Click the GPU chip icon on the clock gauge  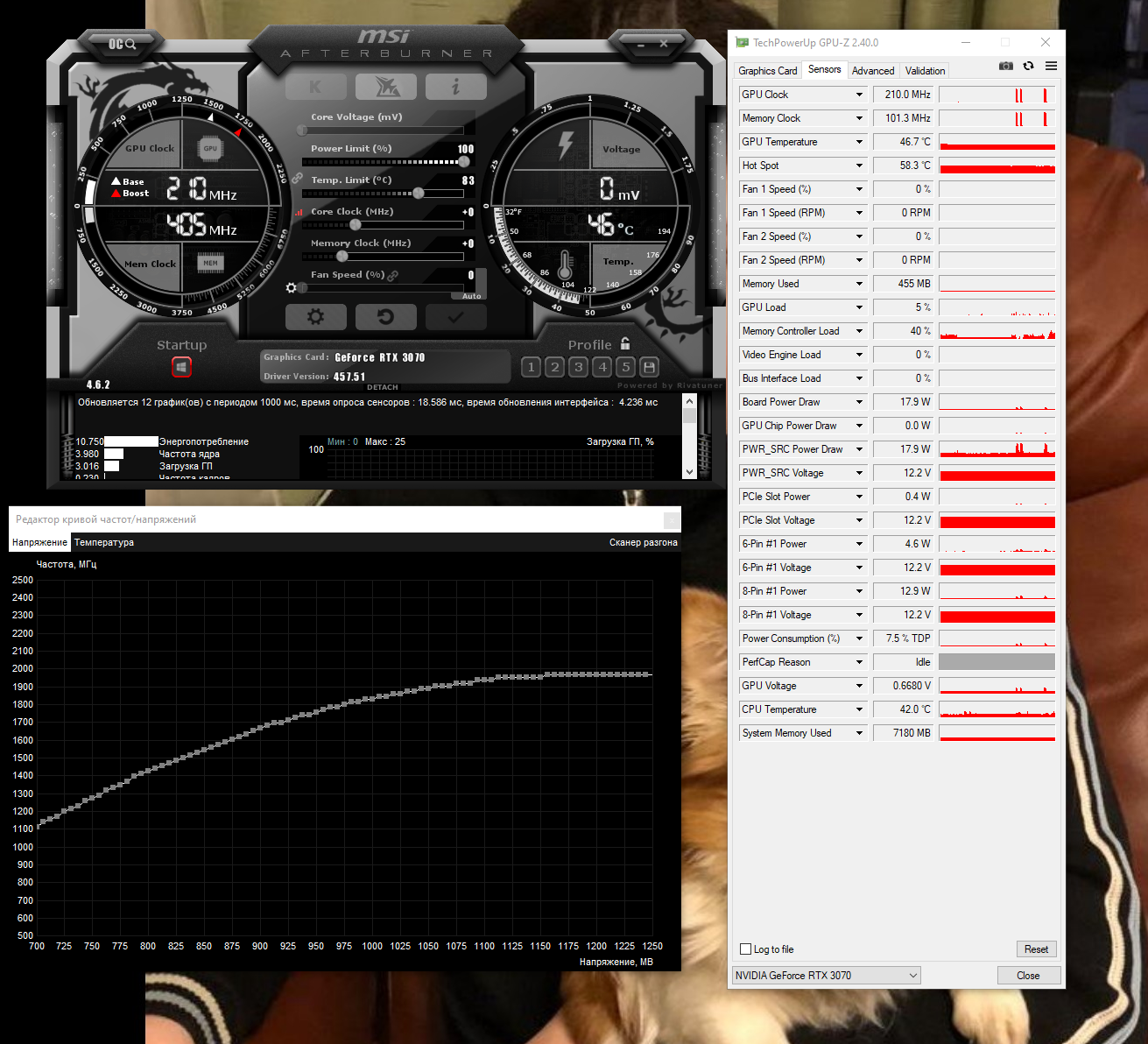tap(210, 149)
